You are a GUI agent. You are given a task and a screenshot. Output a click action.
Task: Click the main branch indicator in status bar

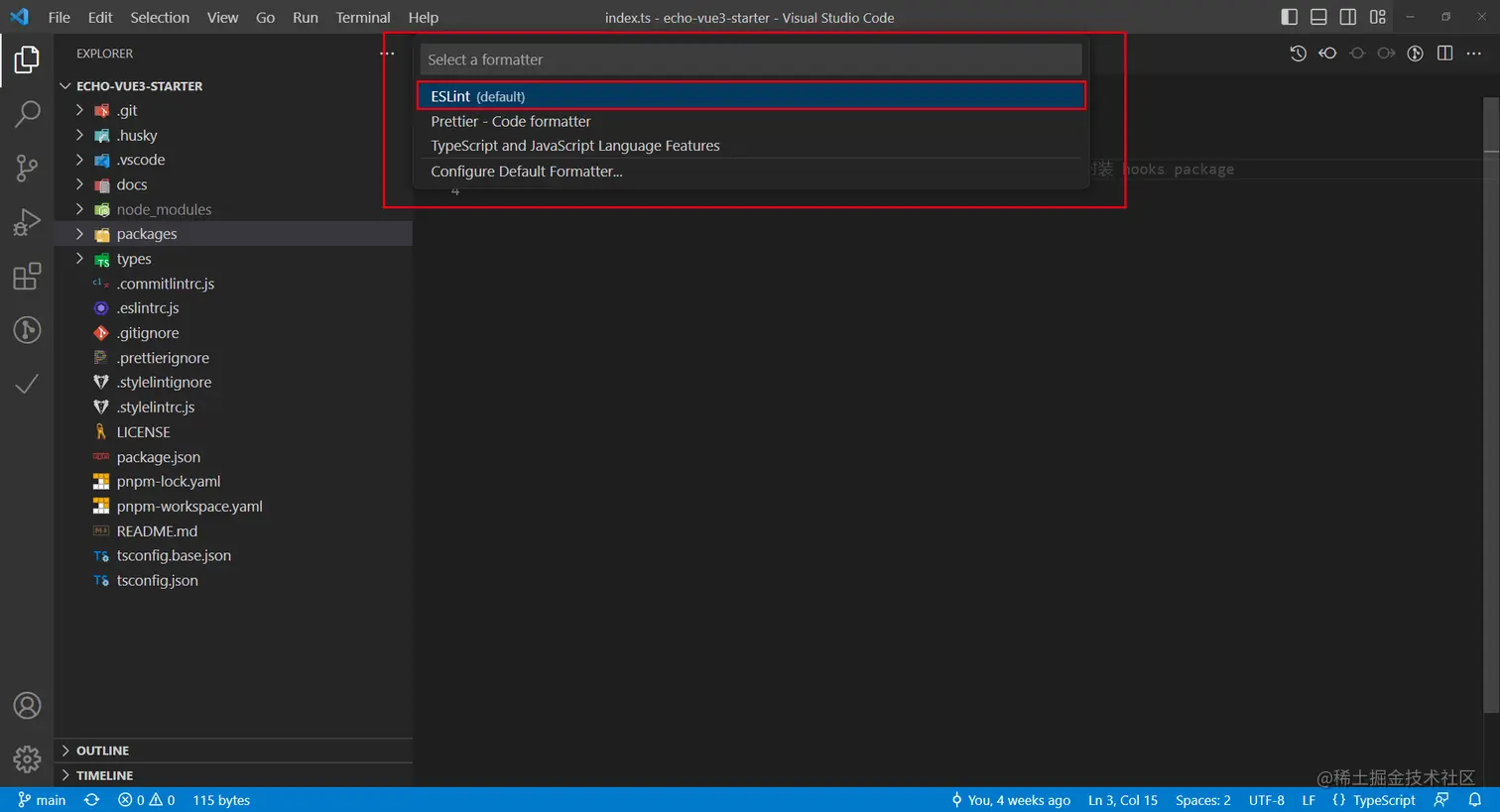pos(42,800)
